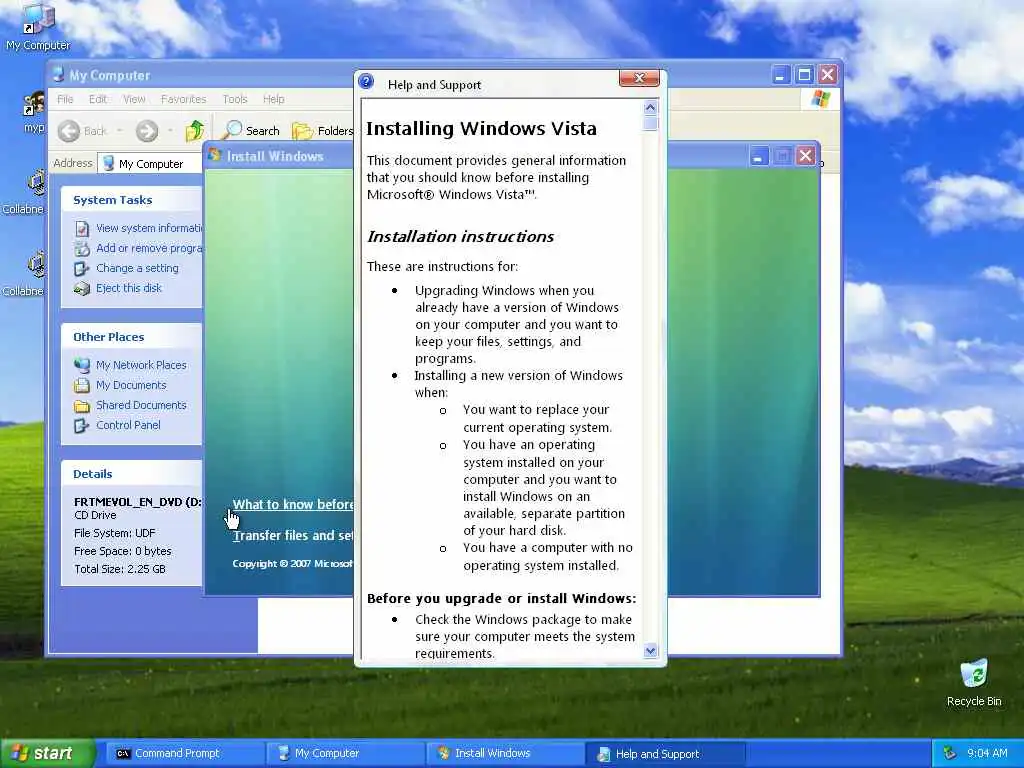Click Add or remove programs link
1024x768 pixels.
(x=149, y=248)
